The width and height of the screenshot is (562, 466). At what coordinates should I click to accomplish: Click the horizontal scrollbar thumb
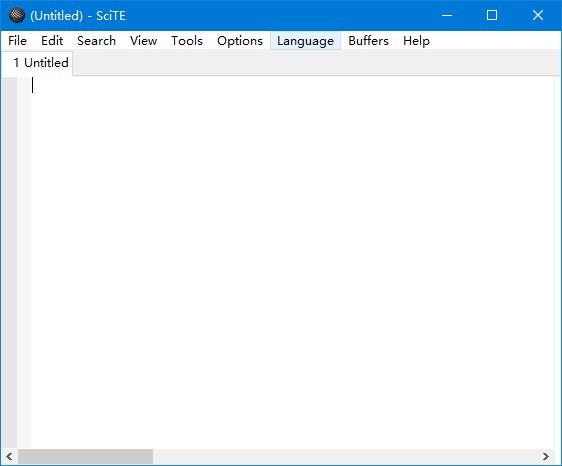point(85,456)
